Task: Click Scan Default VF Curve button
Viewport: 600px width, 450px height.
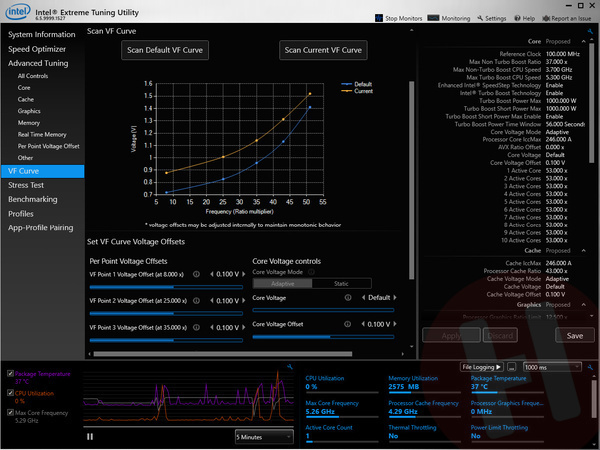Action: tap(165, 50)
